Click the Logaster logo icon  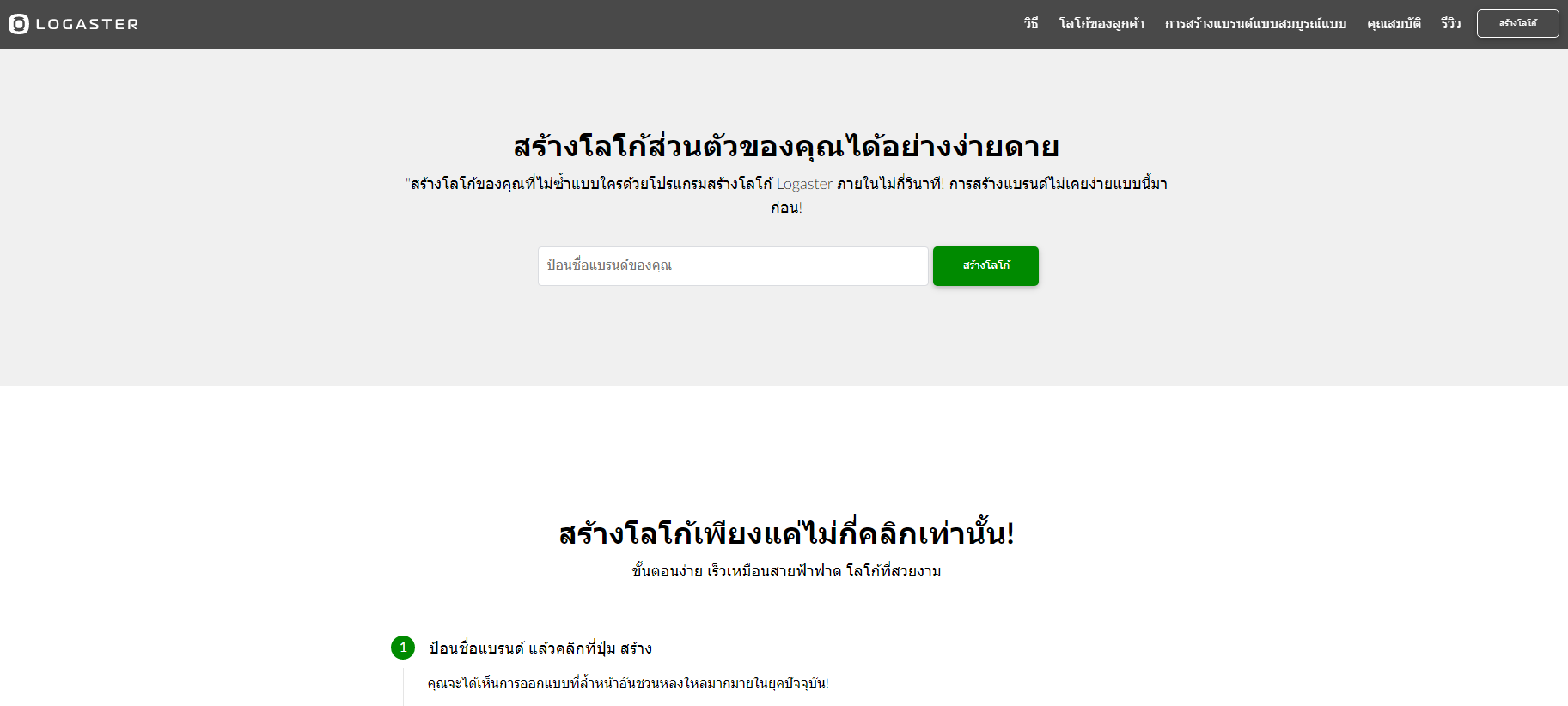(x=19, y=24)
